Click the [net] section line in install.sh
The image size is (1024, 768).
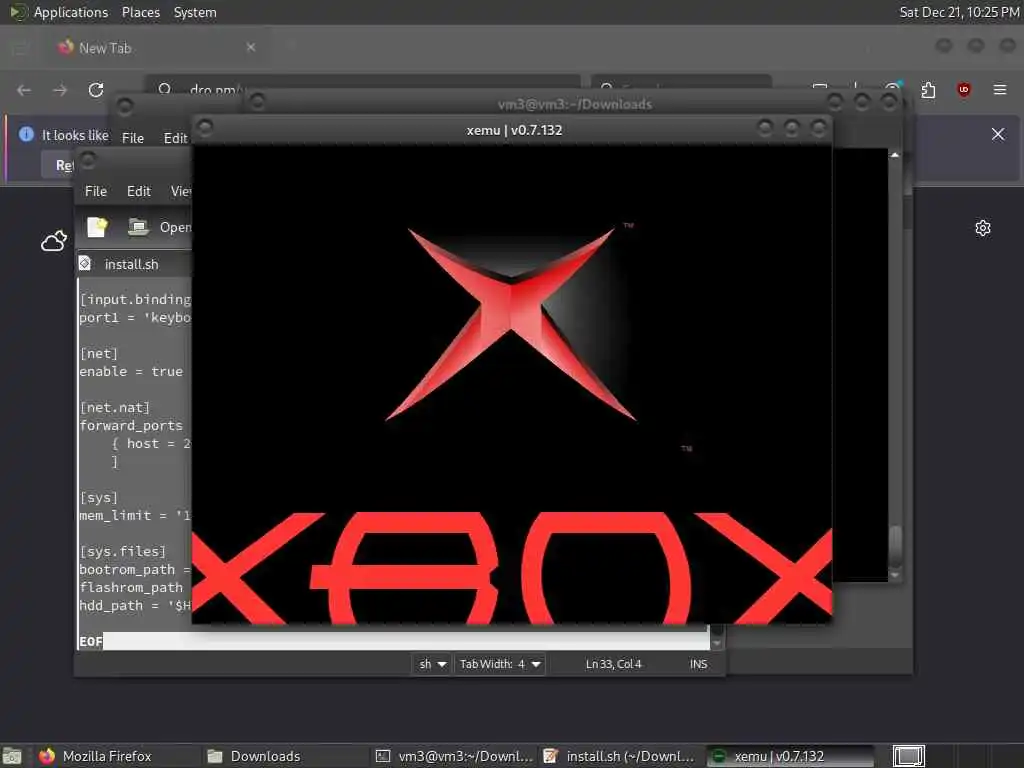click(99, 354)
